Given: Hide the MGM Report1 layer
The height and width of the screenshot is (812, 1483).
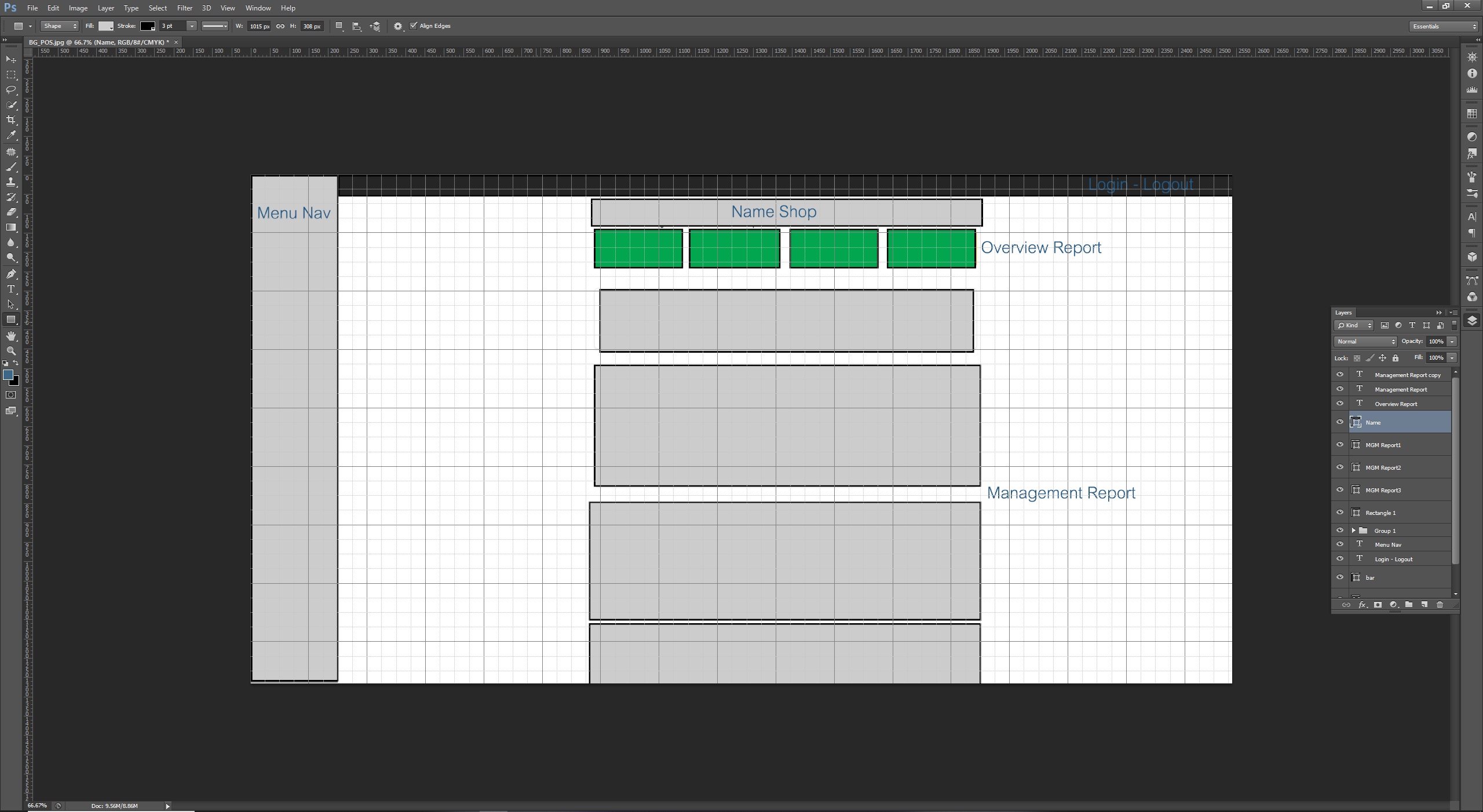Looking at the screenshot, I should 1339,445.
